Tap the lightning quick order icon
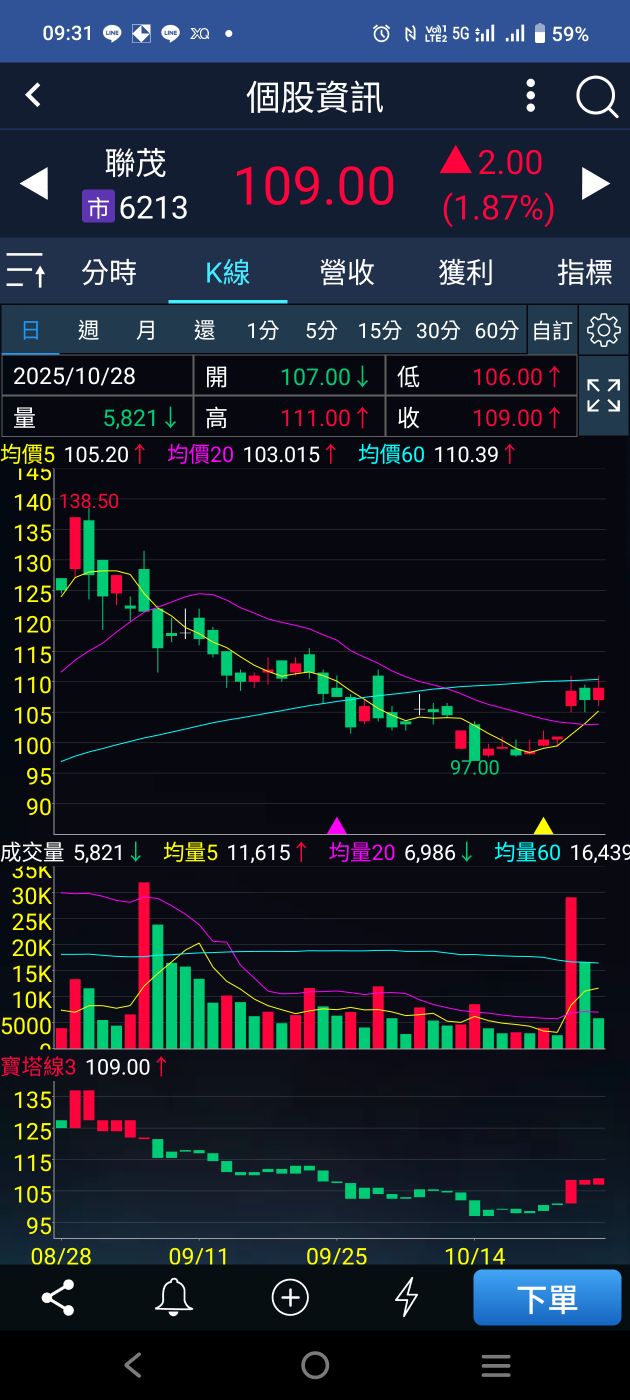 pos(406,1298)
